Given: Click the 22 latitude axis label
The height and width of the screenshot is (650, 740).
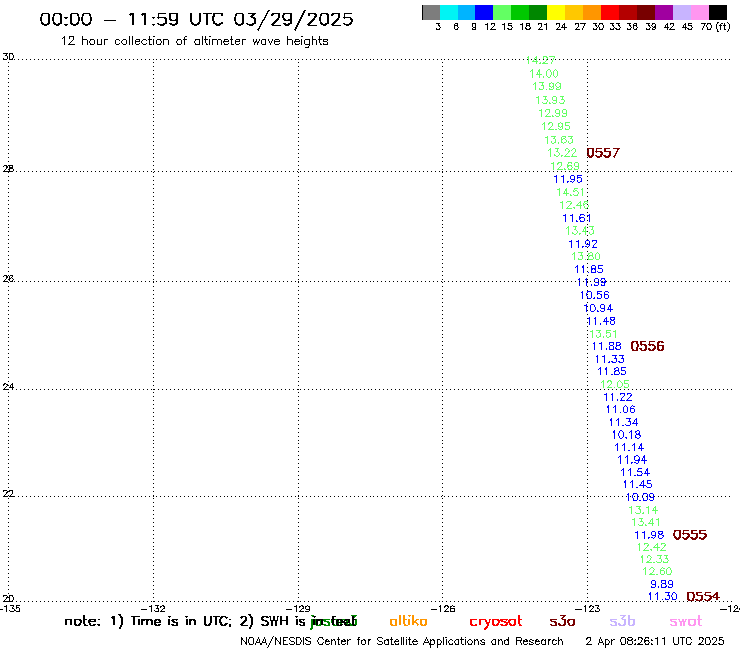Looking at the screenshot, I should (8, 494).
